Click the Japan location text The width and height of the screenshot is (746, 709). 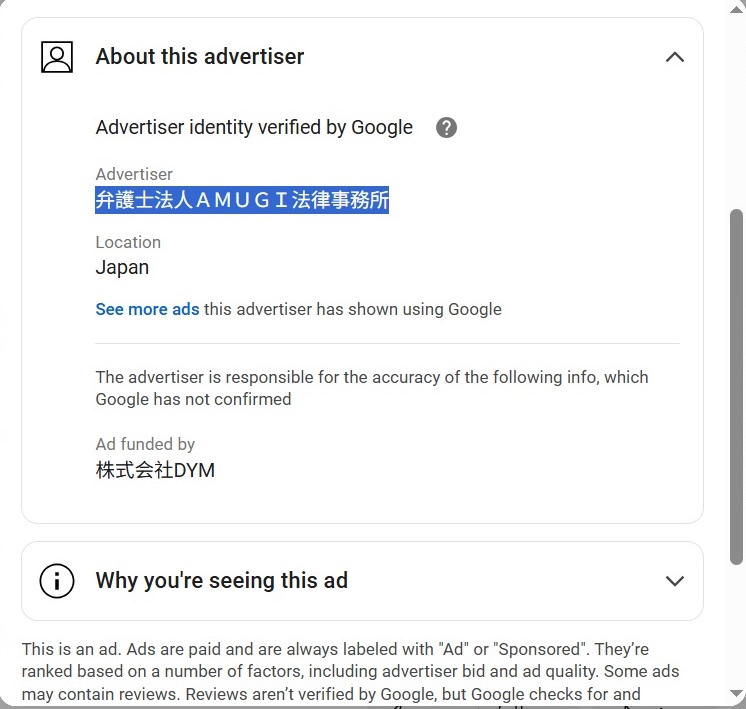point(122,267)
